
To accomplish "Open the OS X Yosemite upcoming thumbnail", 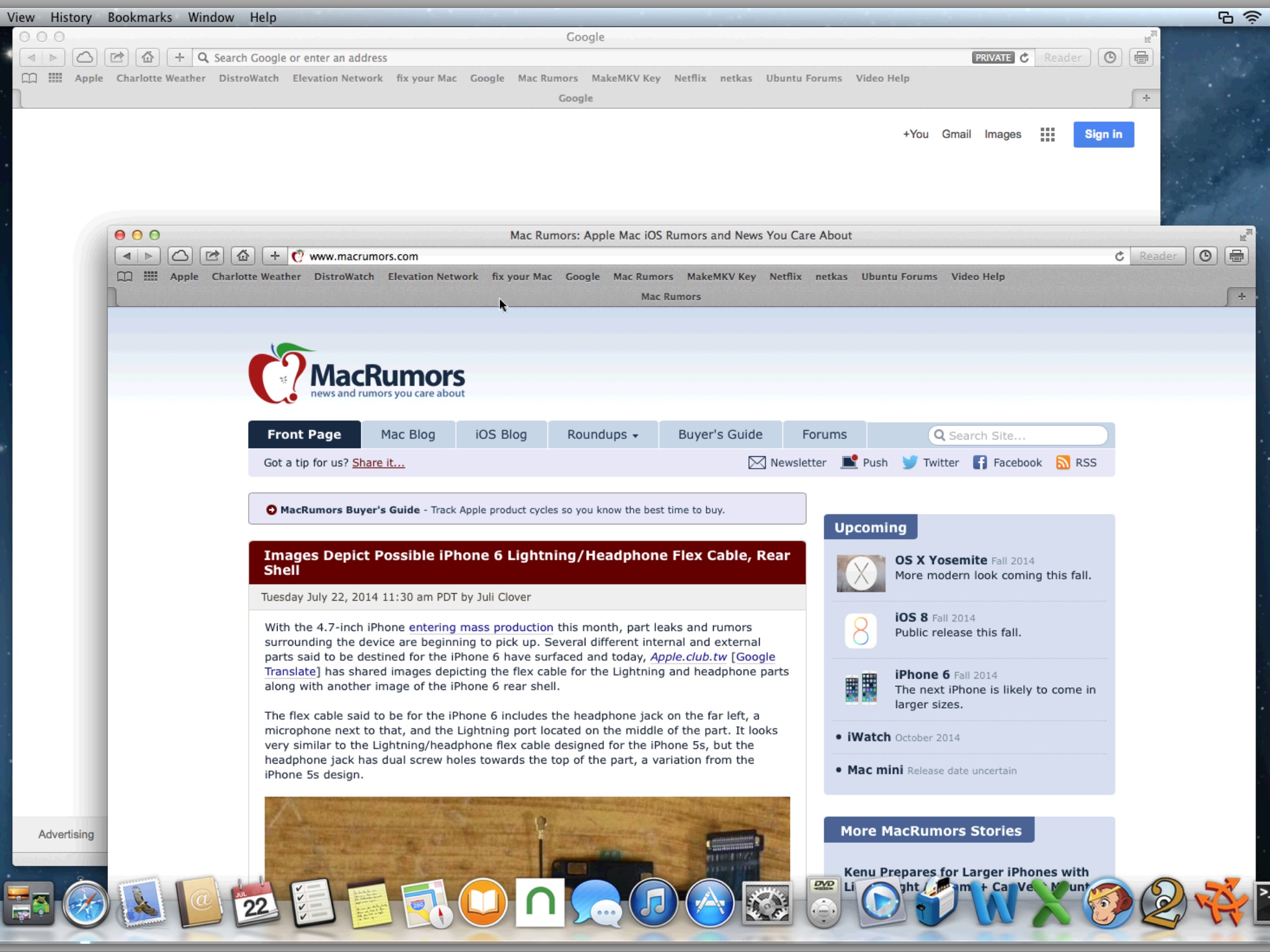I will pos(861,573).
